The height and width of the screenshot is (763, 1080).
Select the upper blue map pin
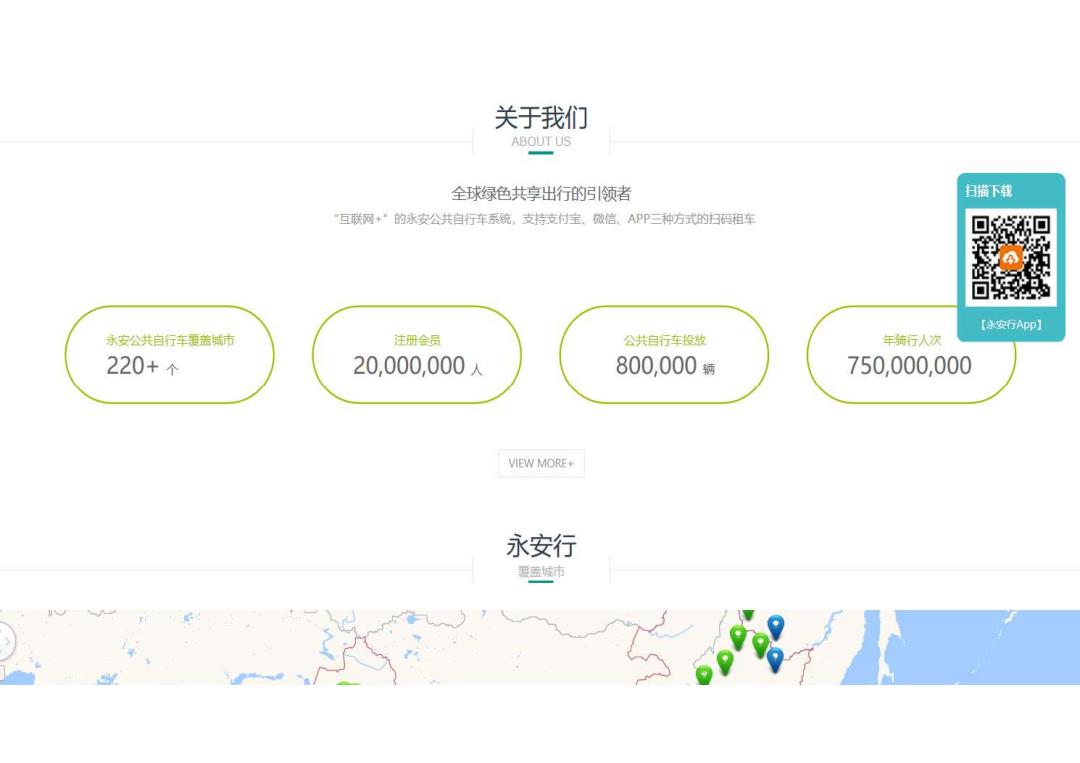tap(776, 627)
